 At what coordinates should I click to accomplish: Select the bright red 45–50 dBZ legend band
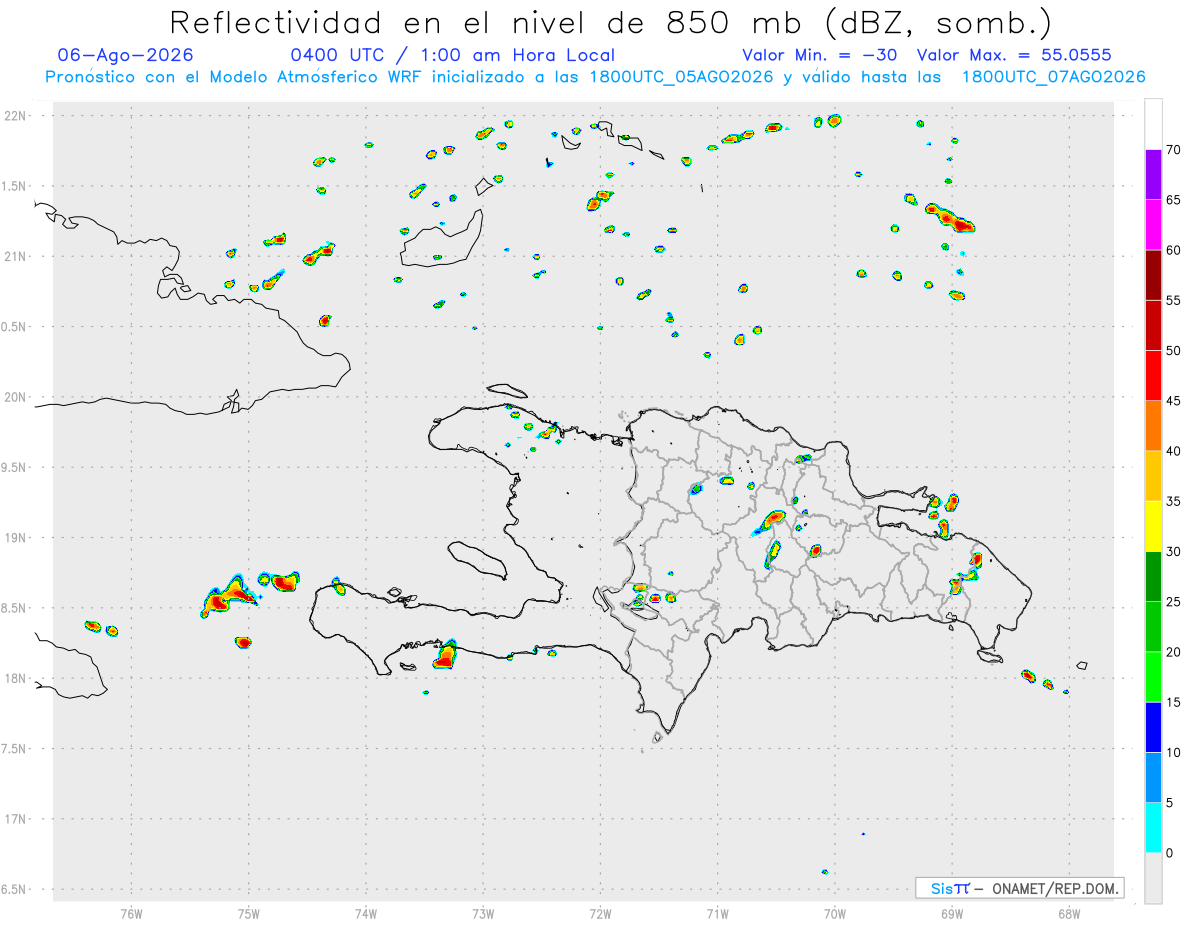1153,376
